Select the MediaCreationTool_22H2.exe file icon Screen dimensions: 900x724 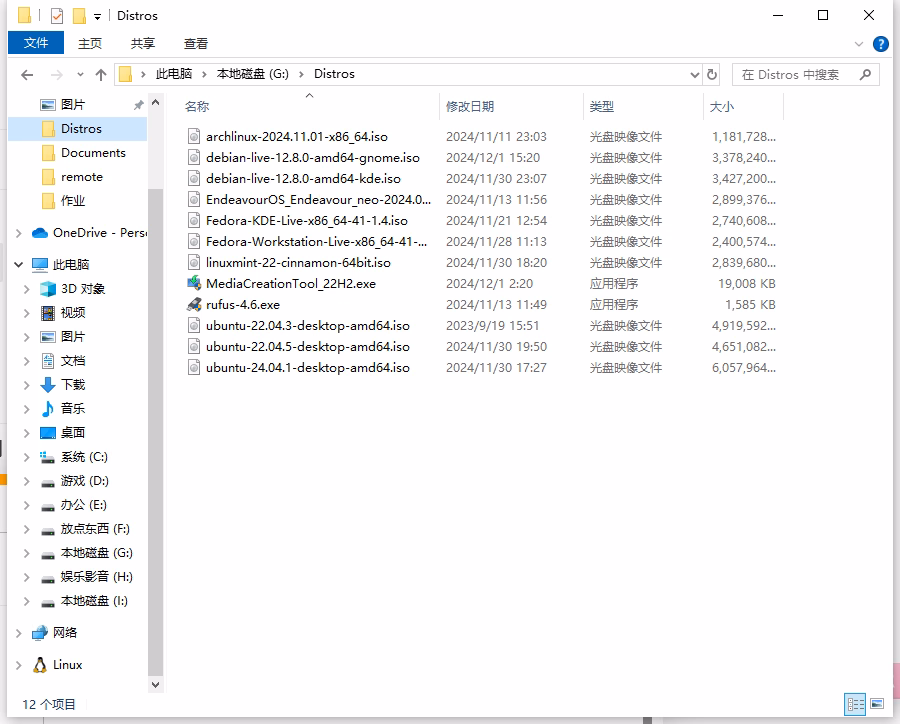194,283
